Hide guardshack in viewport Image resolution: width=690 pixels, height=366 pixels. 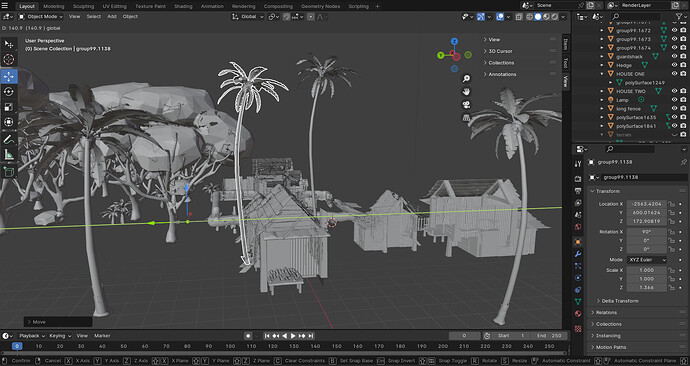[x=674, y=56]
